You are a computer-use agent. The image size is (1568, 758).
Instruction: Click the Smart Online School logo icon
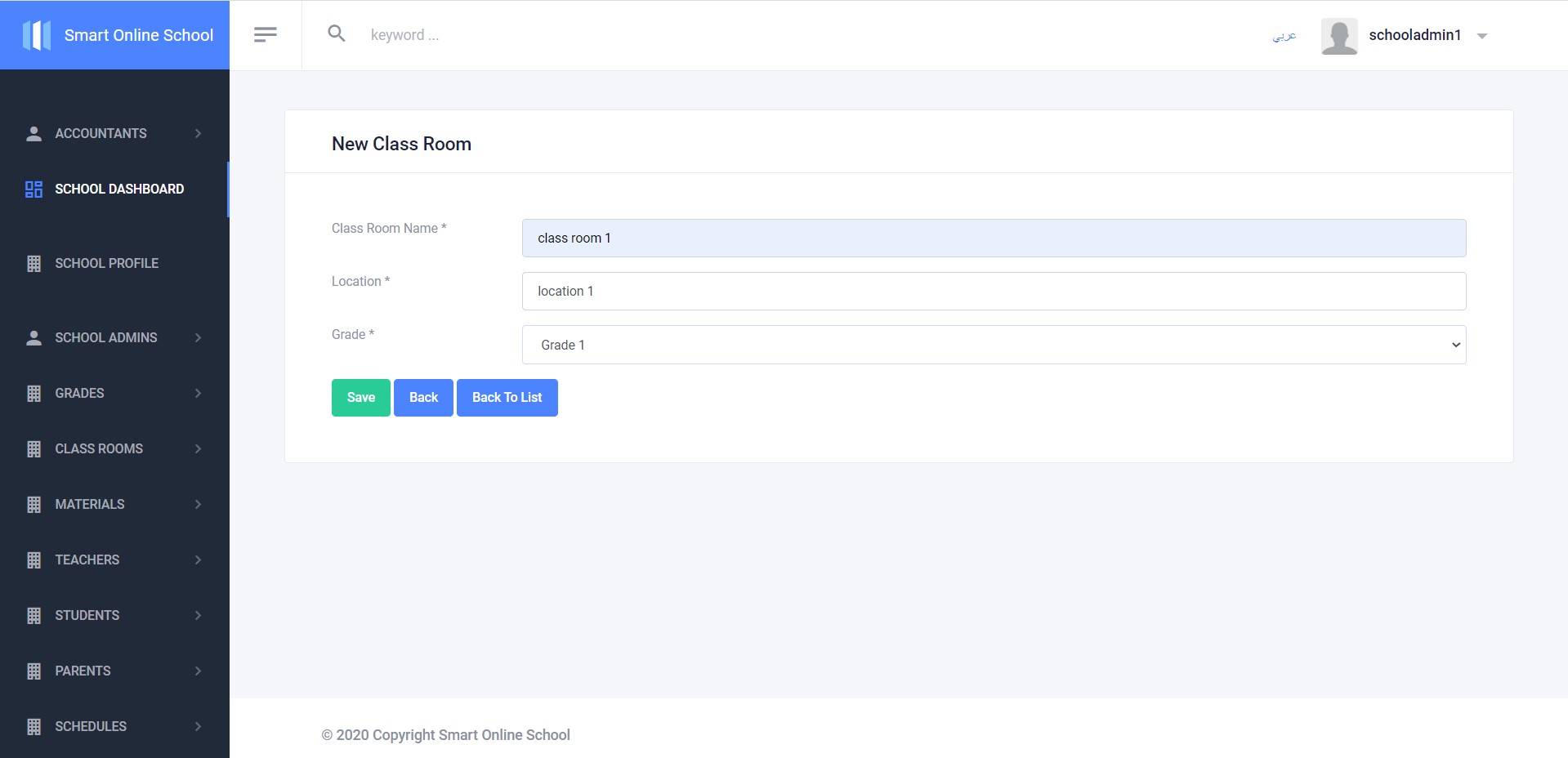[x=37, y=35]
